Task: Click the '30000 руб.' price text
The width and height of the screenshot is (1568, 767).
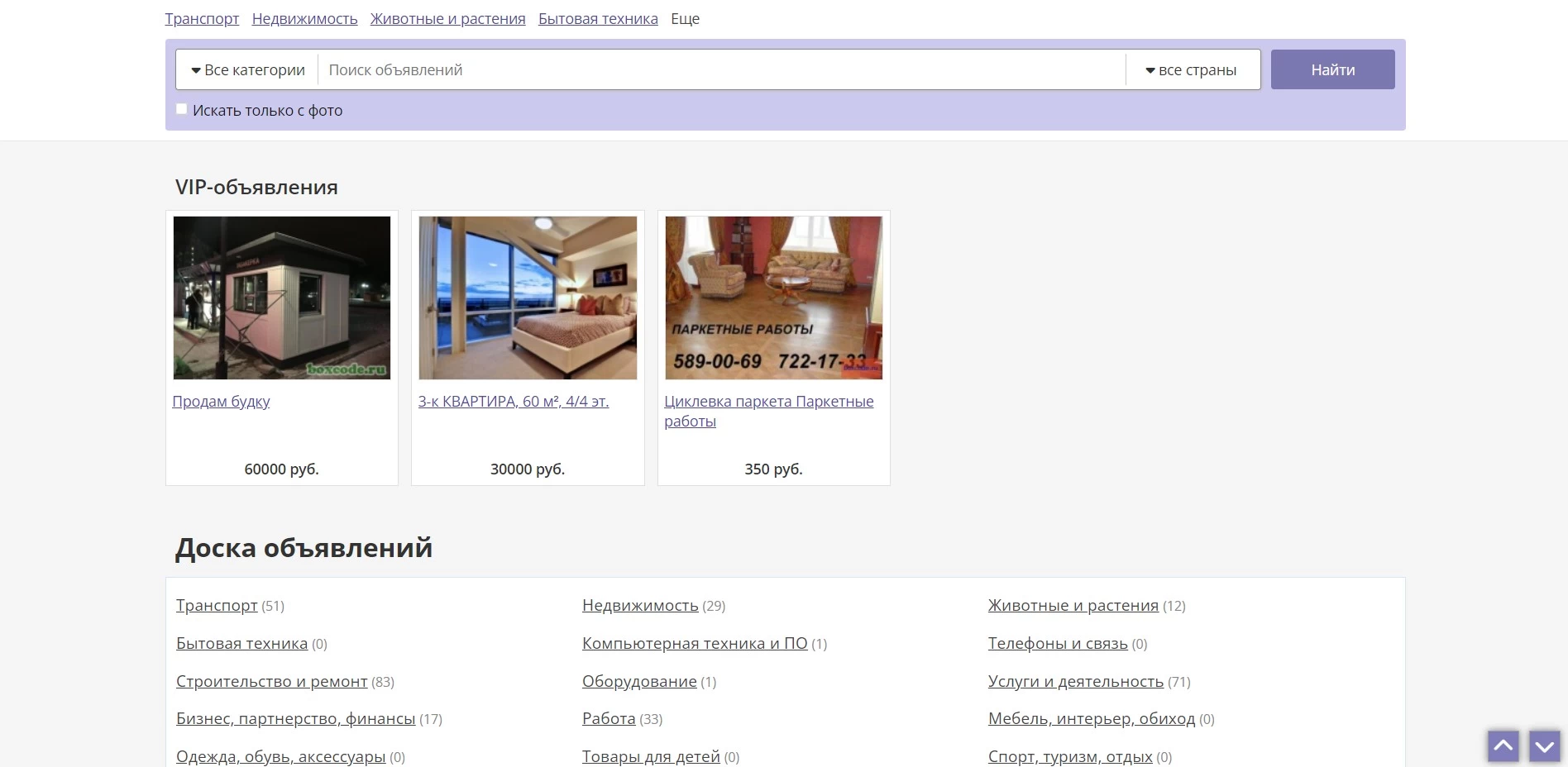Action: (x=528, y=469)
